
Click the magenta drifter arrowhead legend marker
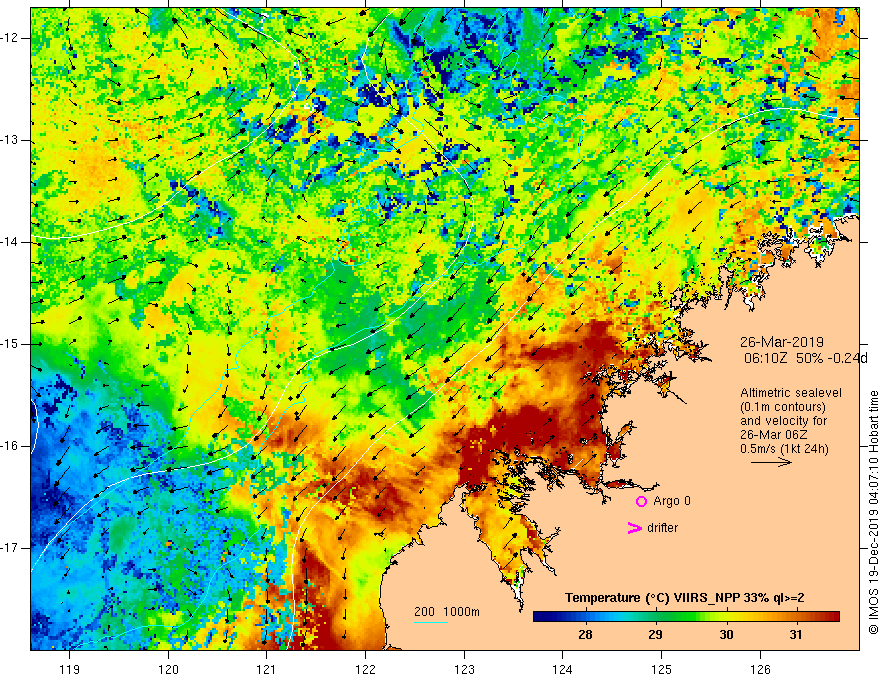(x=635, y=528)
